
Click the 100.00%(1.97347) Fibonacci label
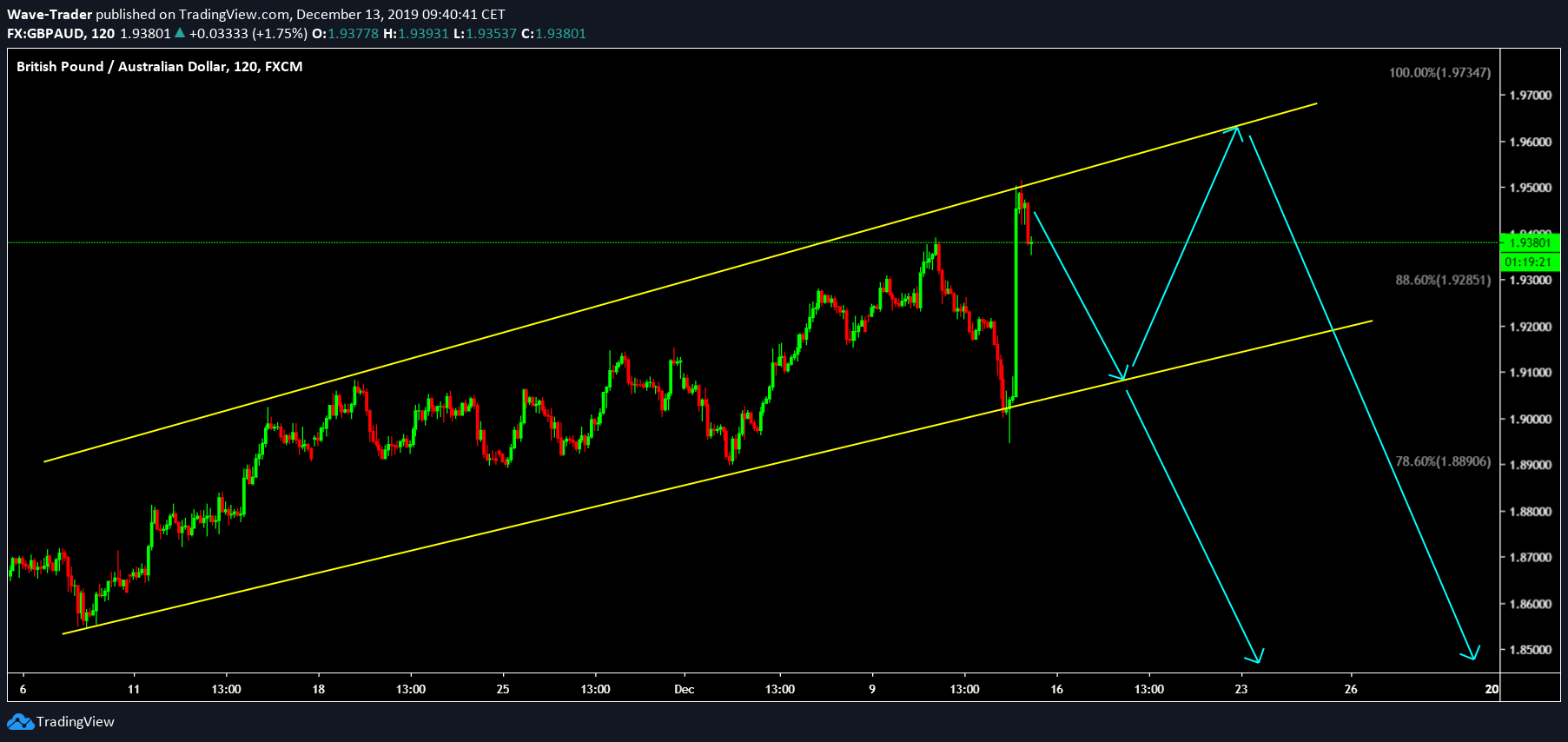(1439, 72)
